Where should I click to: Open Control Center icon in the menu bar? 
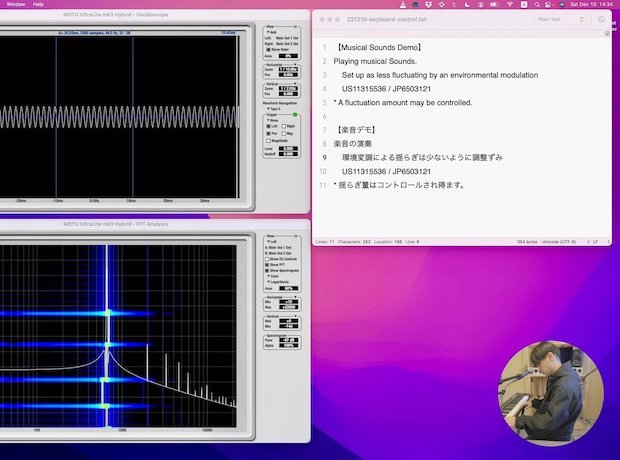[548, 5]
